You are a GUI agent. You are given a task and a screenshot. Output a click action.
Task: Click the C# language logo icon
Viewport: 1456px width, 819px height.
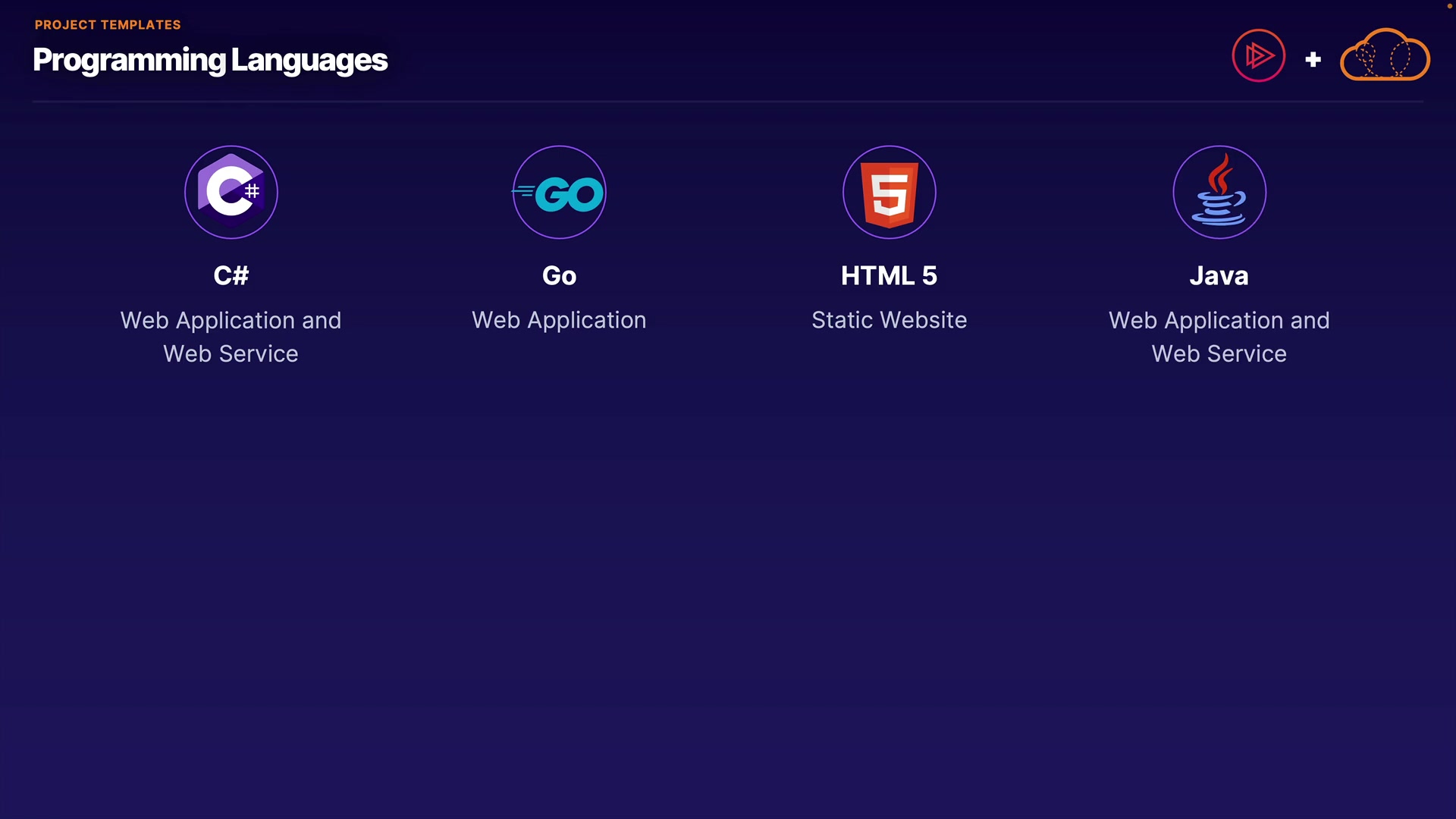tap(231, 192)
